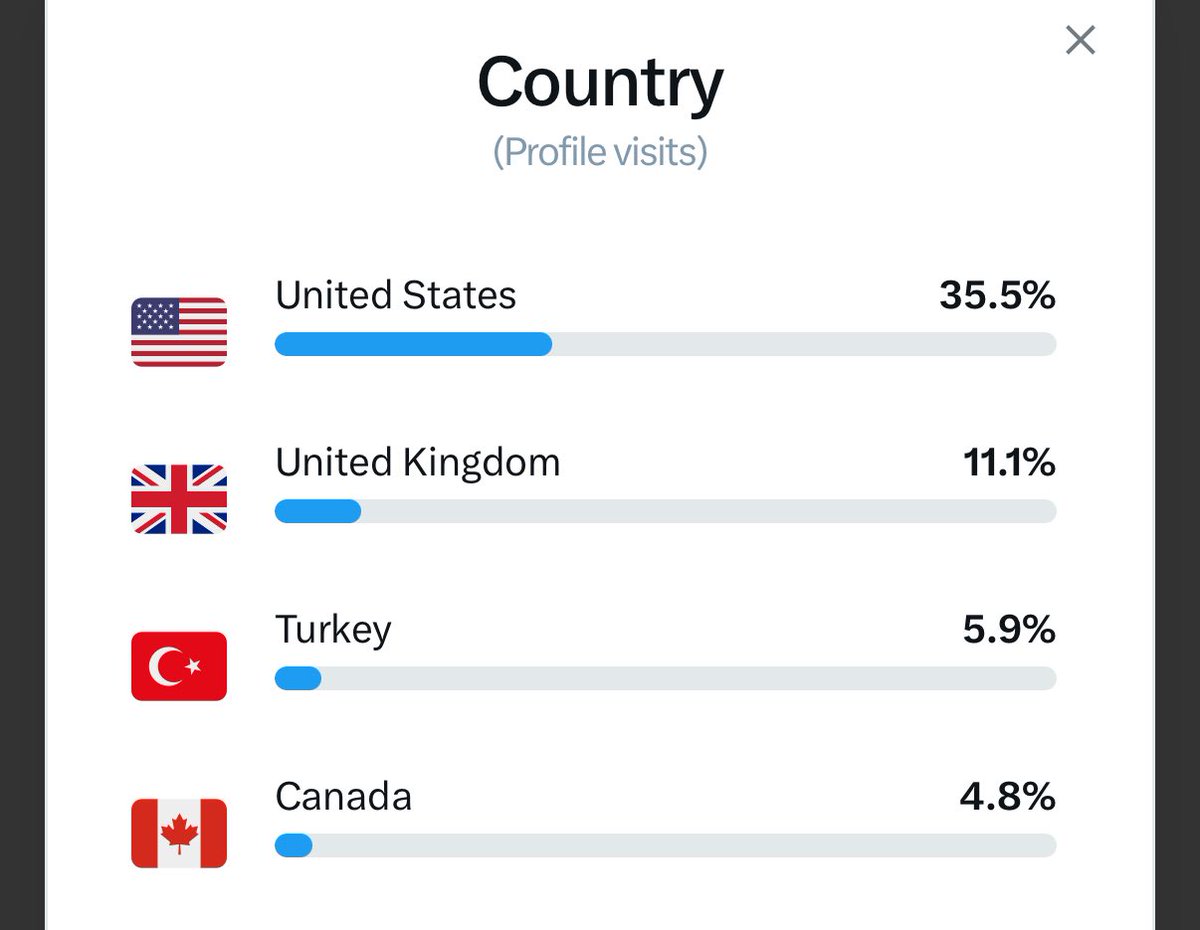Click the Canada flag icon

(x=179, y=833)
